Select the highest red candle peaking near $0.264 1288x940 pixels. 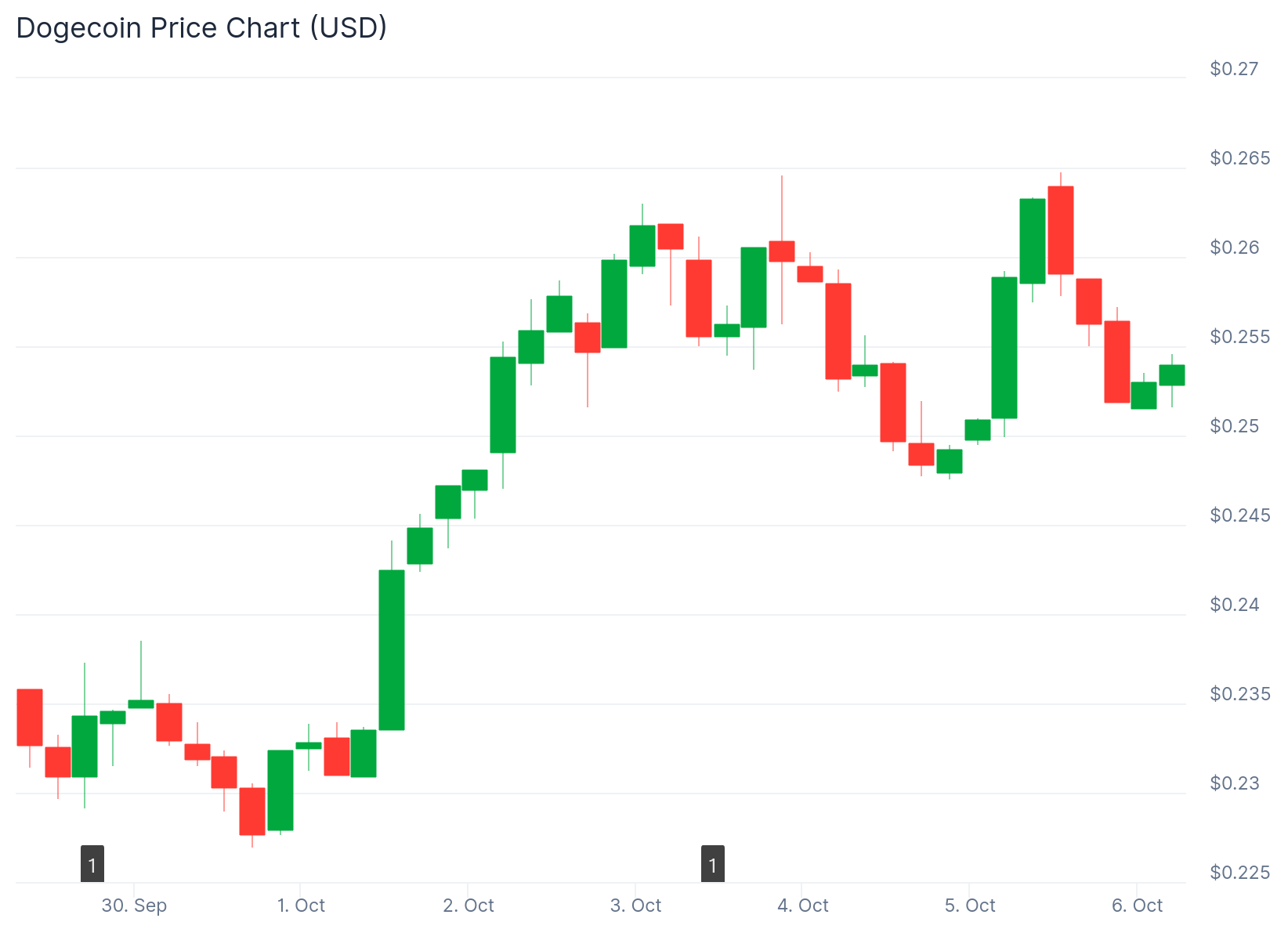1061,230
